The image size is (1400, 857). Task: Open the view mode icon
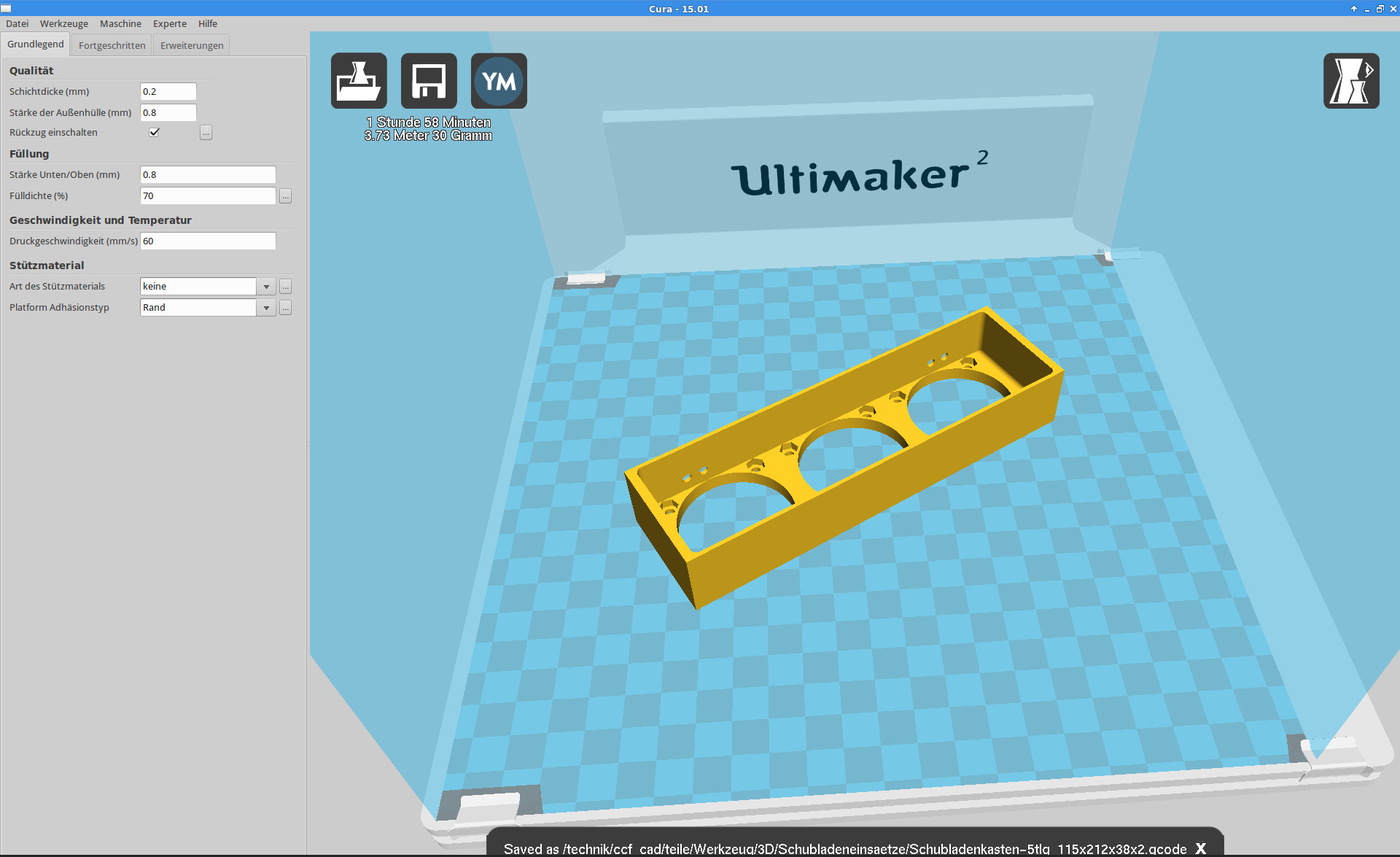[1350, 81]
